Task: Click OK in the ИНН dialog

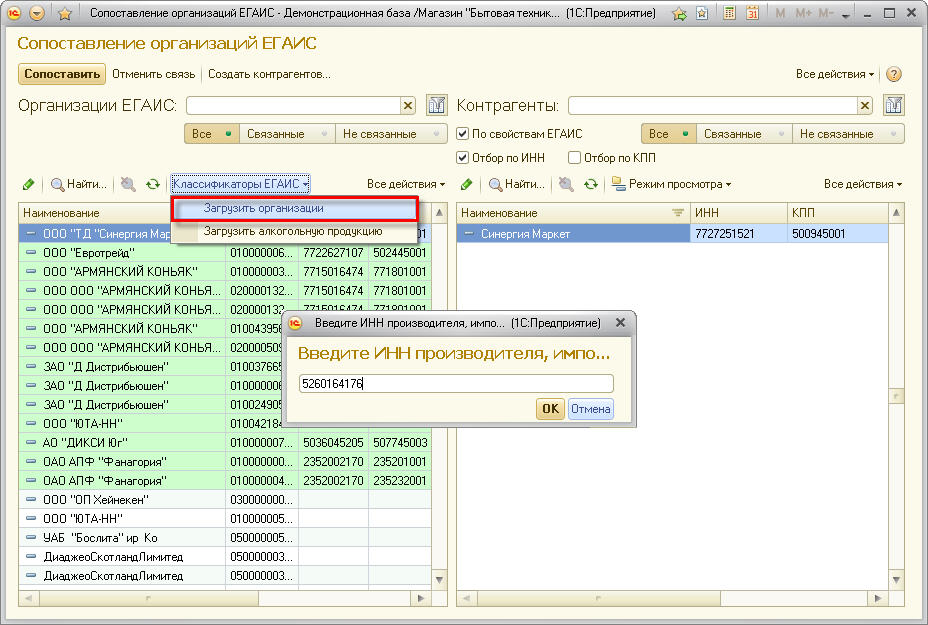Action: 550,409
